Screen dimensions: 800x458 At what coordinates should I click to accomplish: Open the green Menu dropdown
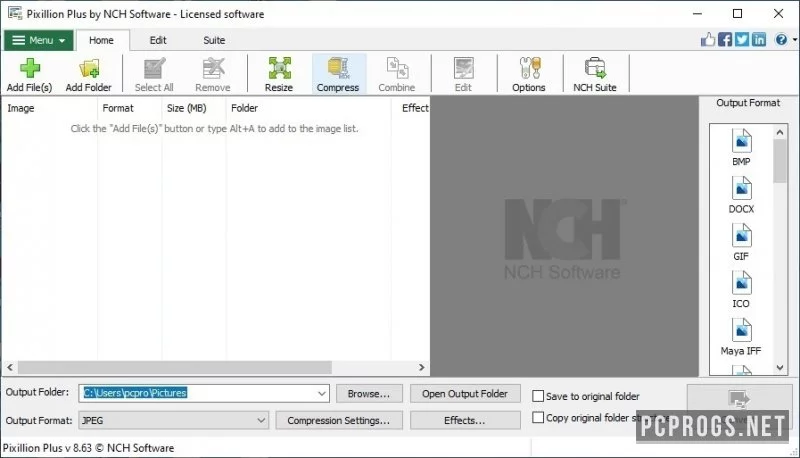39,40
